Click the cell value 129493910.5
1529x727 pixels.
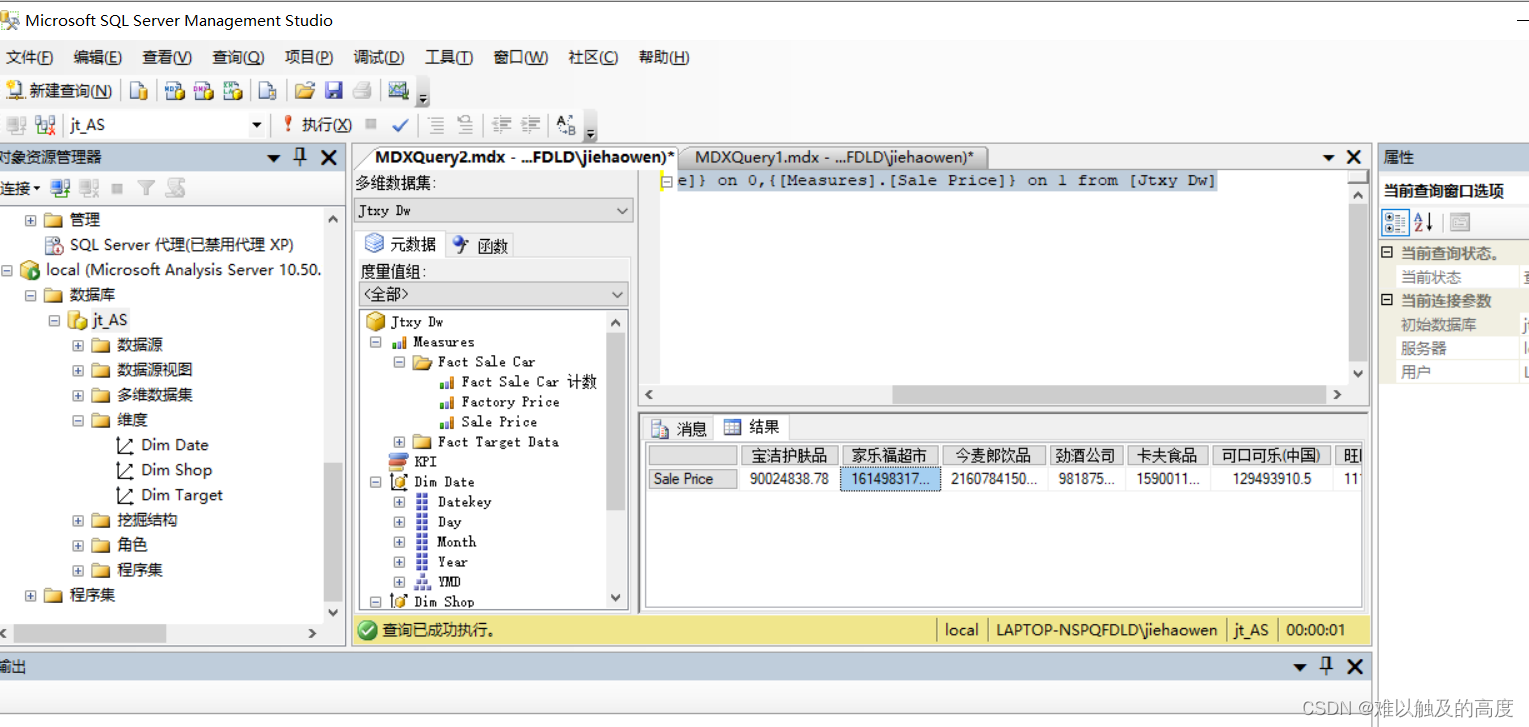(x=1272, y=479)
